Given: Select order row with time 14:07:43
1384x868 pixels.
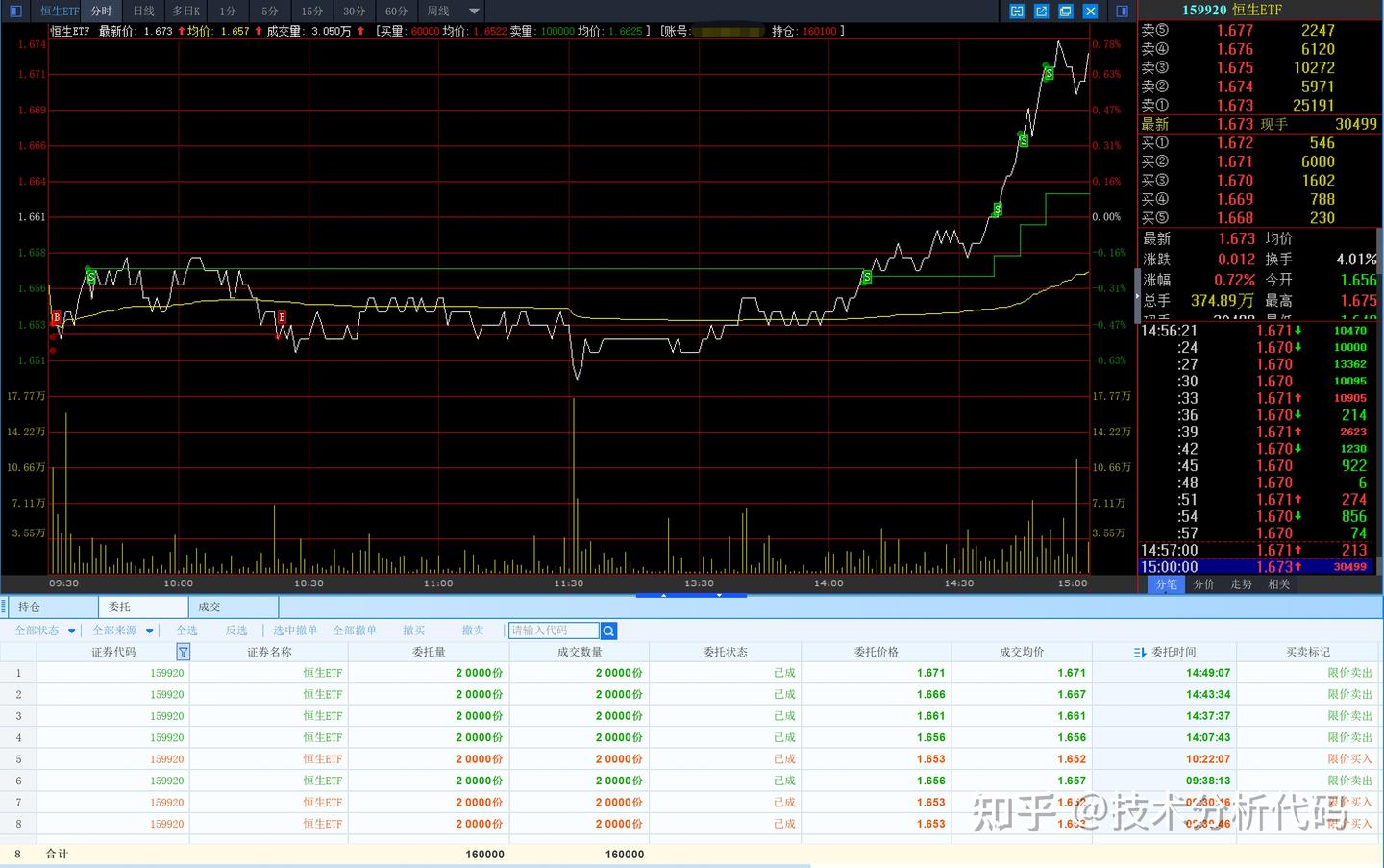Looking at the screenshot, I should (692, 737).
